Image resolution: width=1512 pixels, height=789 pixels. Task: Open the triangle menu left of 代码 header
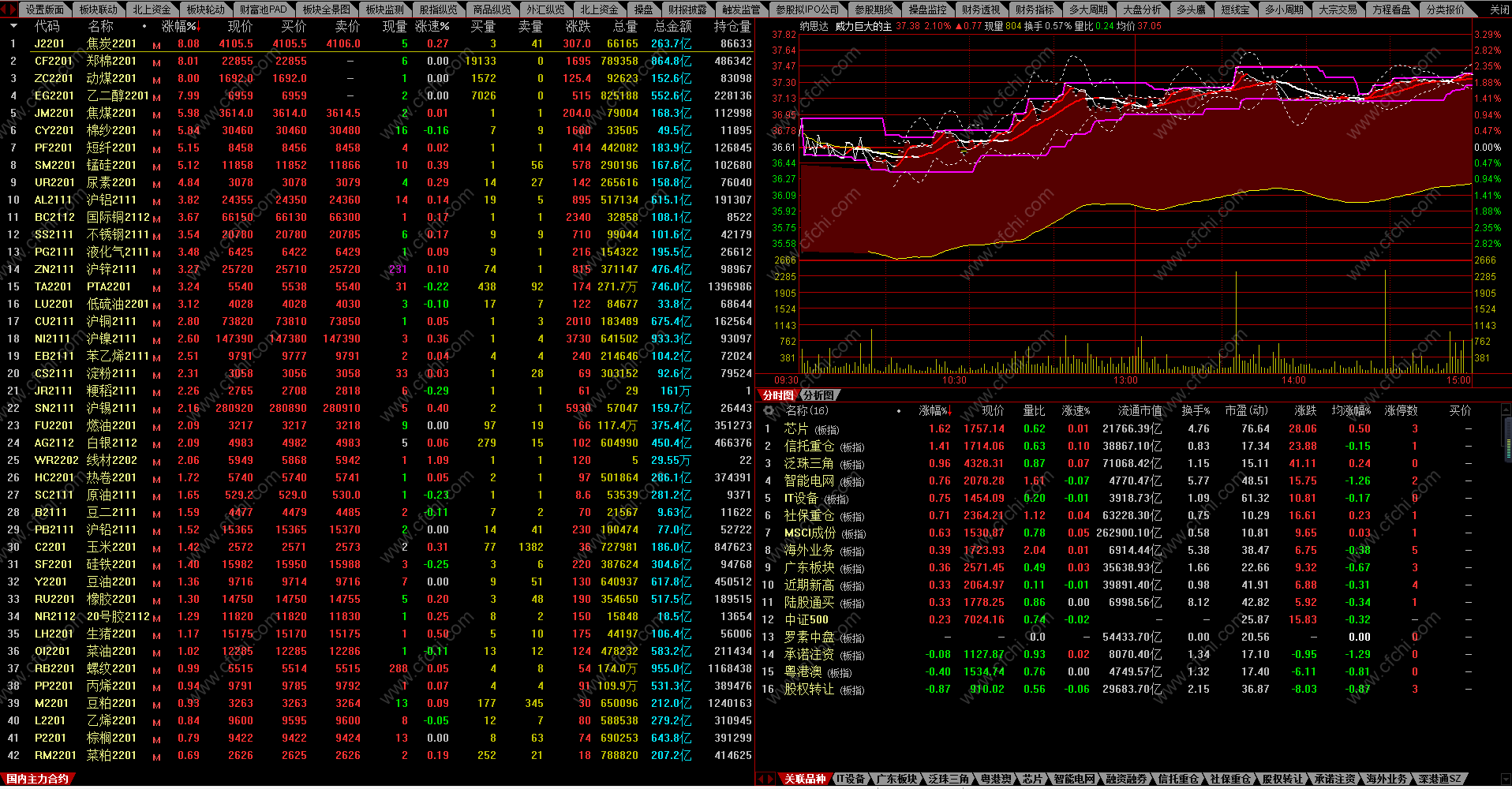[13, 27]
